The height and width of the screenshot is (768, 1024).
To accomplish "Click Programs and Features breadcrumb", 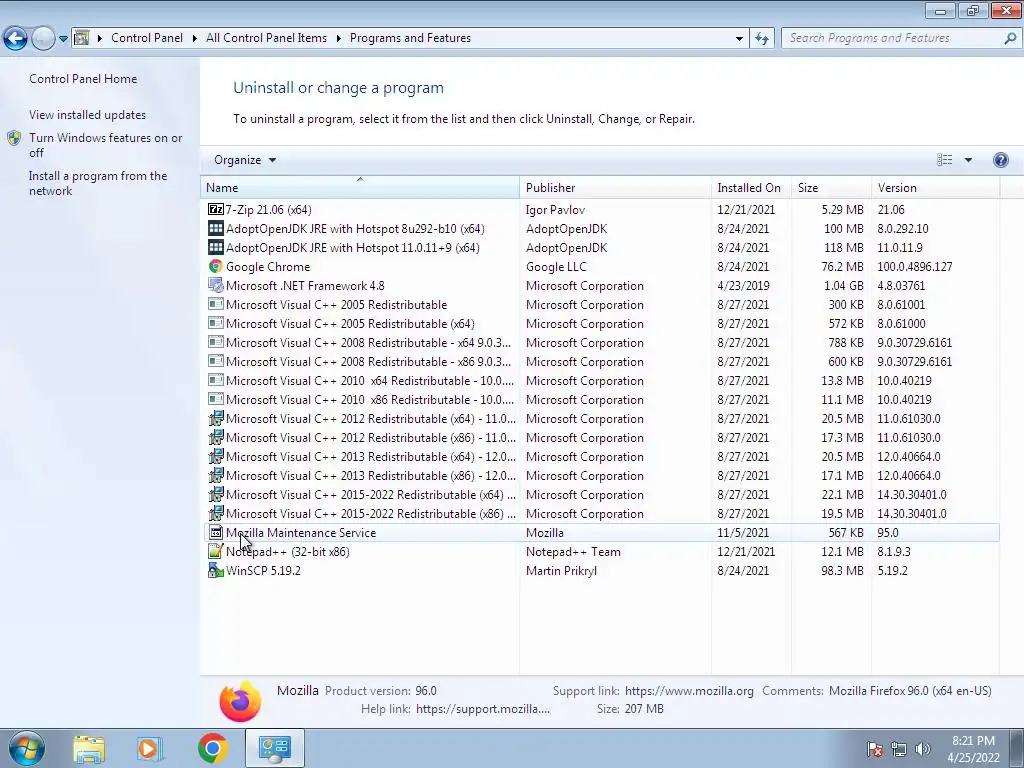I will (x=410, y=38).
